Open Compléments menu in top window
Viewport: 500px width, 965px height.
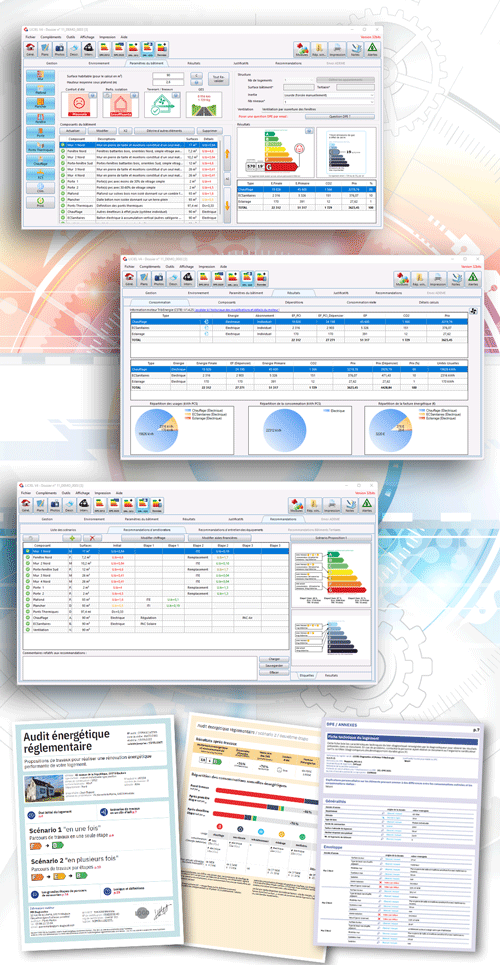point(50,37)
